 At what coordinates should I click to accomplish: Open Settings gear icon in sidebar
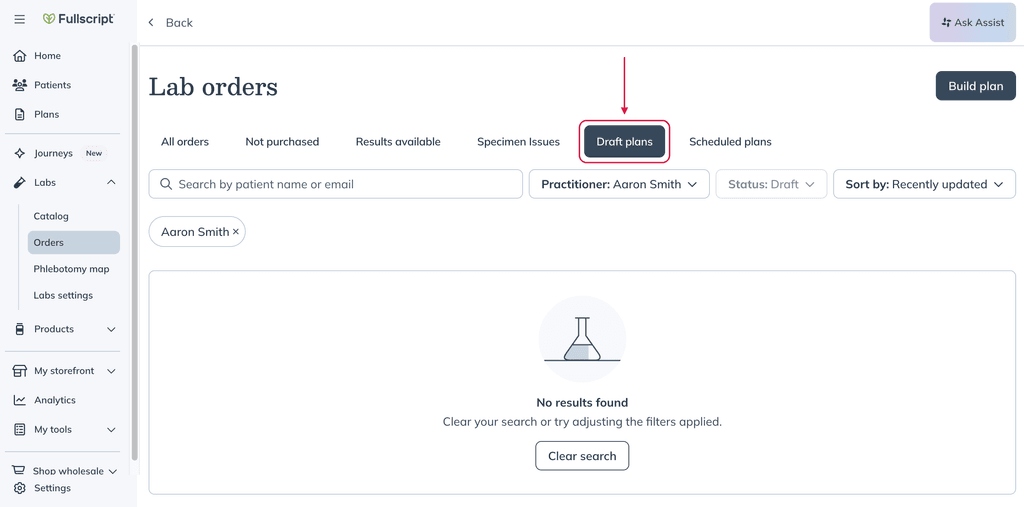[20, 488]
